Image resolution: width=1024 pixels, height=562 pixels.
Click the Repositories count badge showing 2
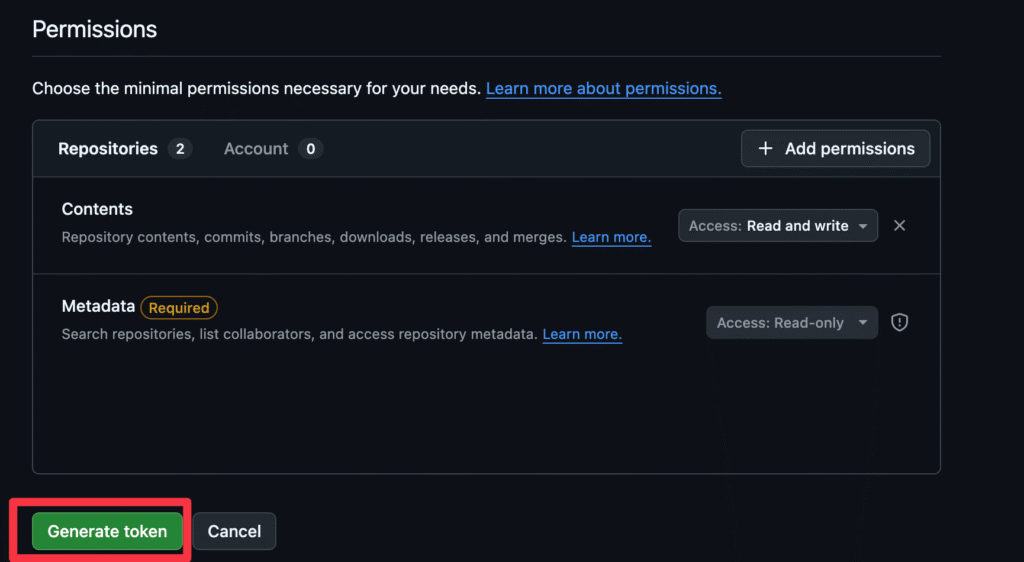pyautogui.click(x=180, y=149)
